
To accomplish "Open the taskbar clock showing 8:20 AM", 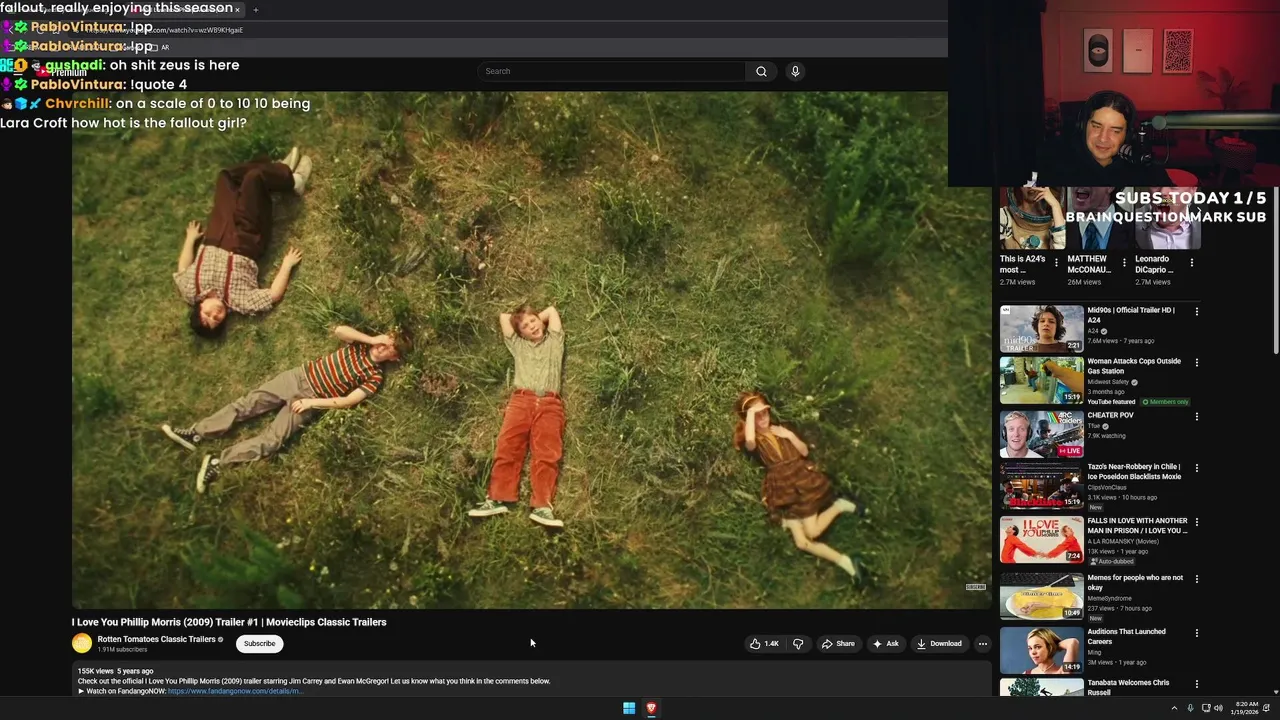I will point(1246,708).
